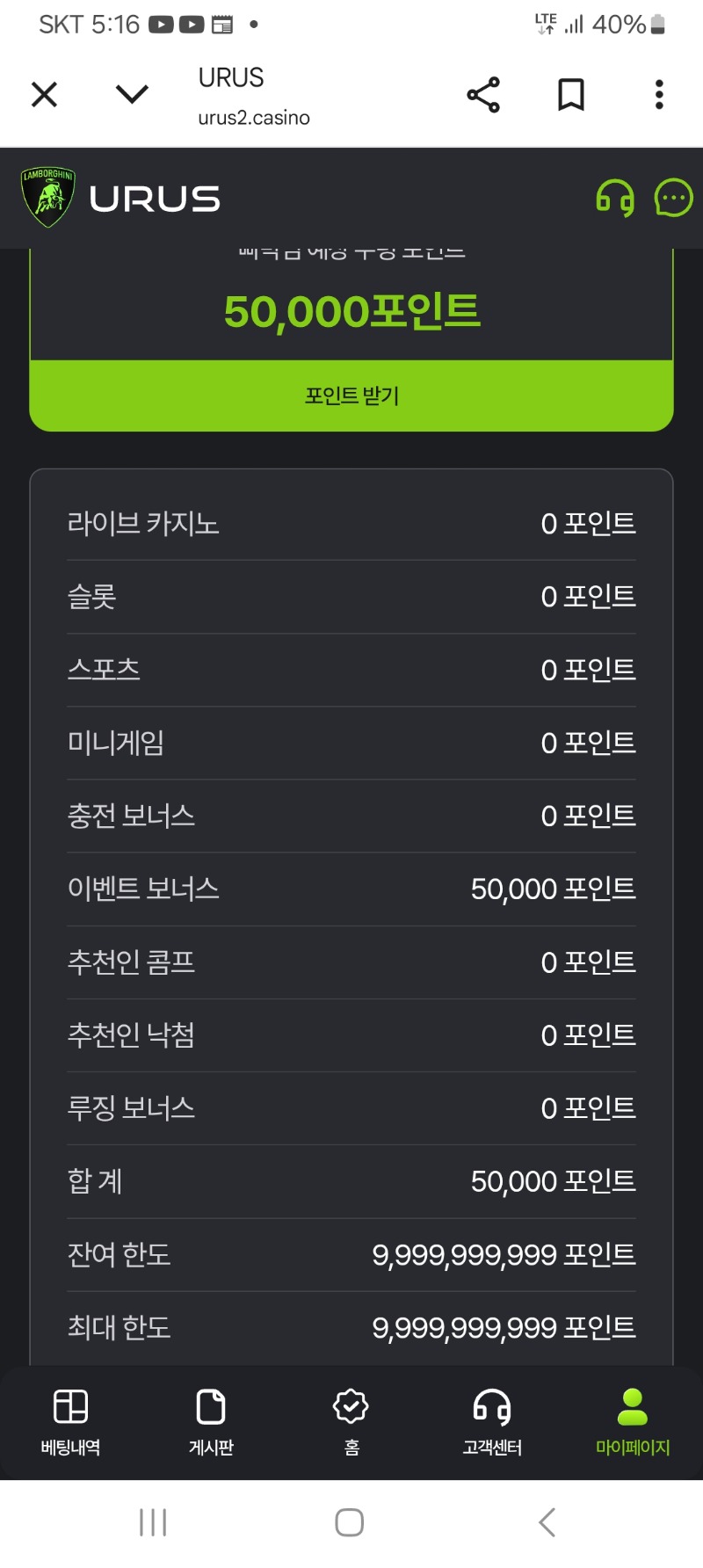This screenshot has height=1568, width=703.
Task: Select the 이벤트 보너스 row
Action: (351, 889)
